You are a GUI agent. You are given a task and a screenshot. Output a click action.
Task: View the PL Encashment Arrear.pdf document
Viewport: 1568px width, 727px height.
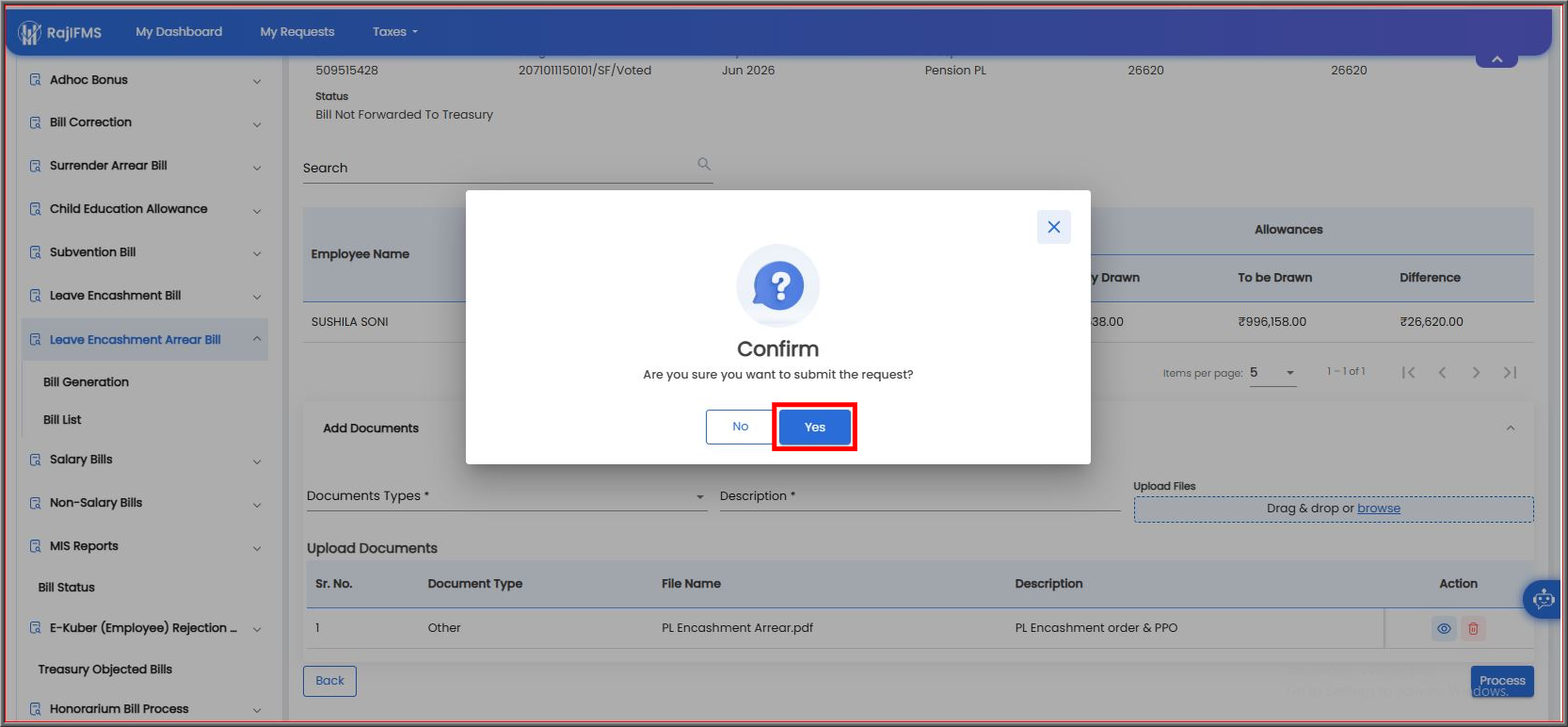(x=1444, y=628)
